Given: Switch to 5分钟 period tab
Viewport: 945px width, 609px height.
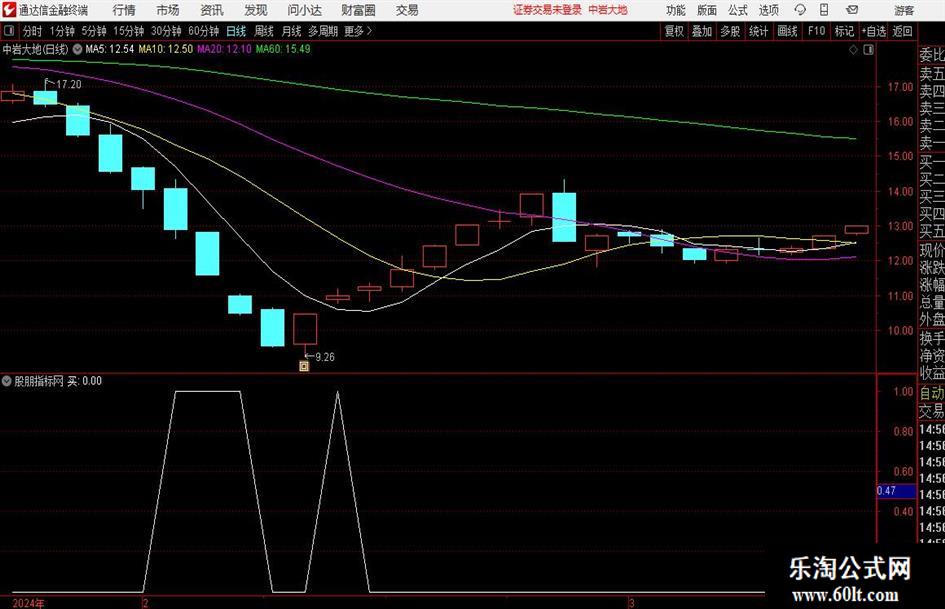Looking at the screenshot, I should point(94,31).
